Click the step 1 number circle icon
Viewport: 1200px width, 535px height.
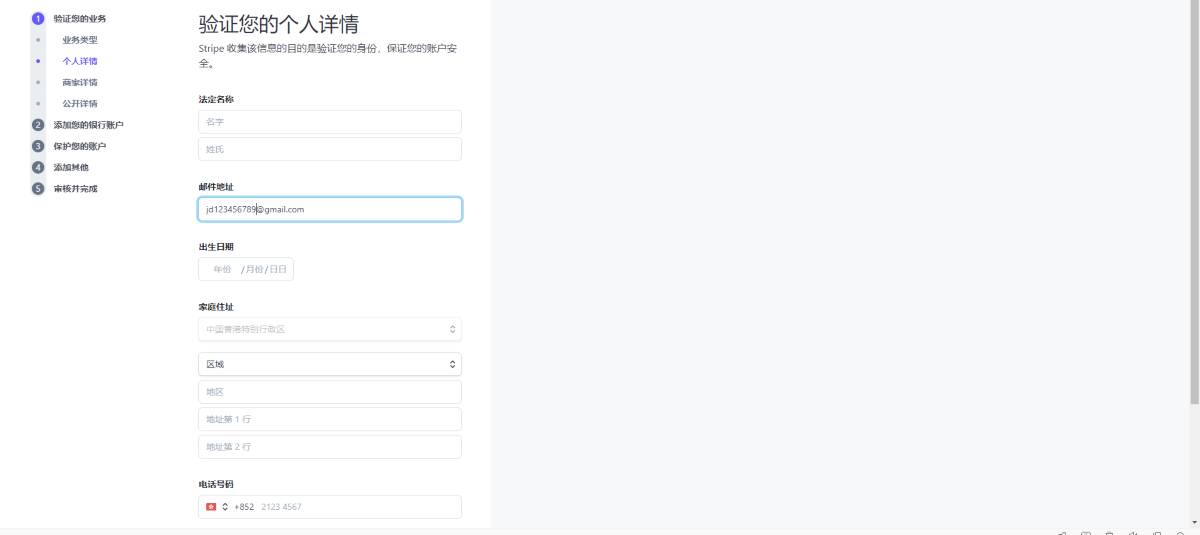pos(38,18)
